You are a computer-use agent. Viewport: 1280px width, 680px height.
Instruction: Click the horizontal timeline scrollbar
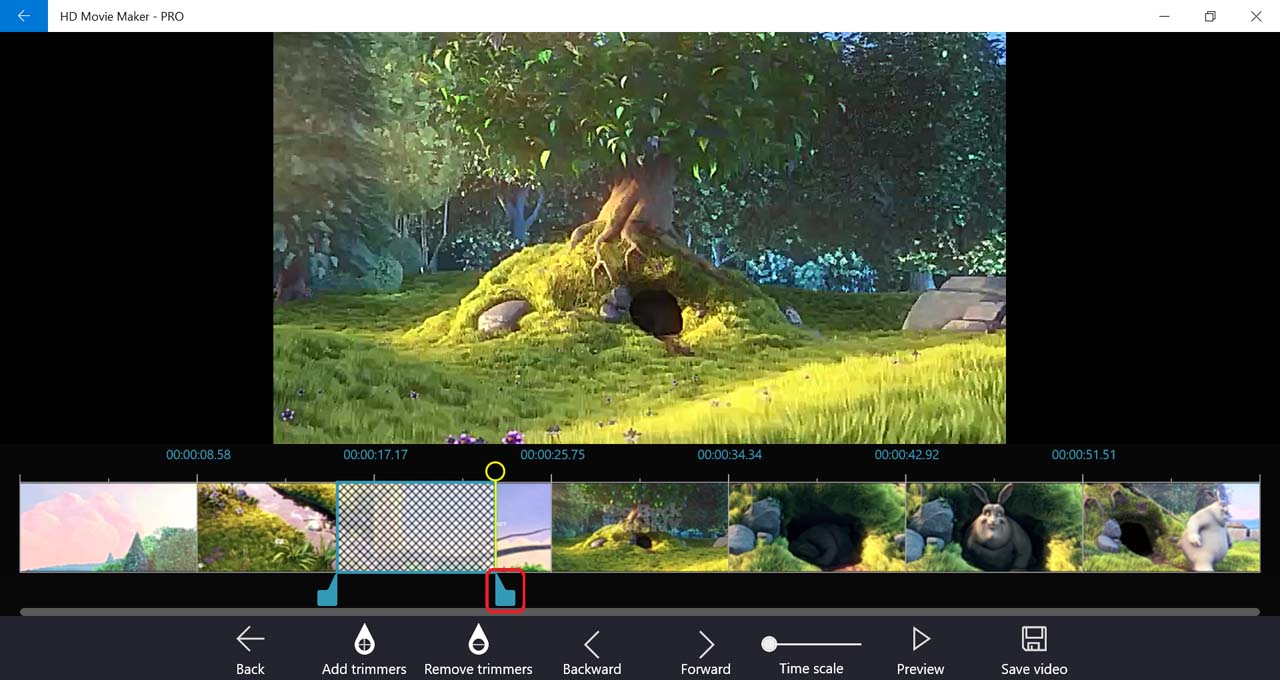coord(640,611)
